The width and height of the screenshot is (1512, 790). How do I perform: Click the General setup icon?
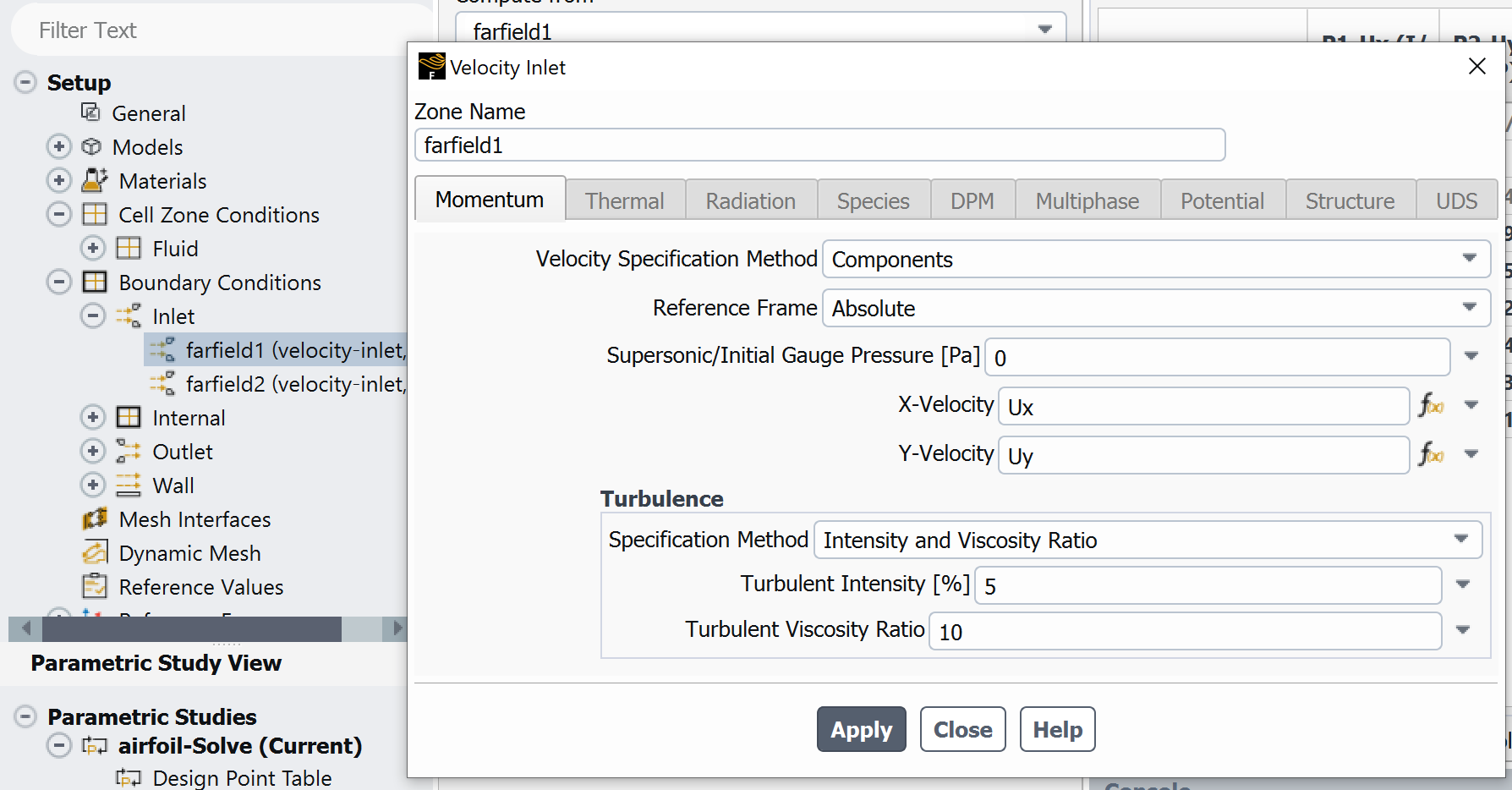pos(90,112)
